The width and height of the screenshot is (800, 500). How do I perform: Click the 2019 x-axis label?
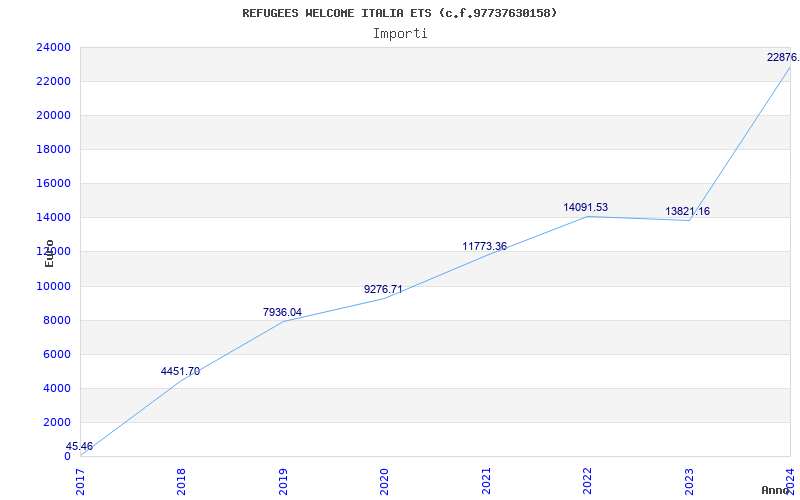point(283,482)
